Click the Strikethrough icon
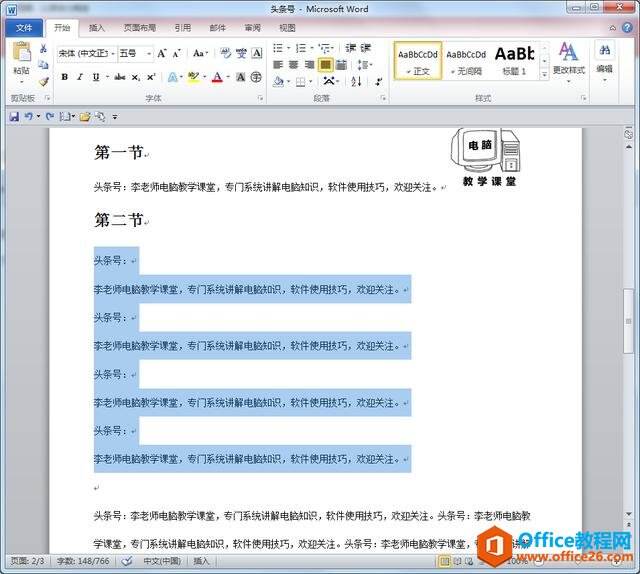640x574 pixels. pyautogui.click(x=120, y=77)
